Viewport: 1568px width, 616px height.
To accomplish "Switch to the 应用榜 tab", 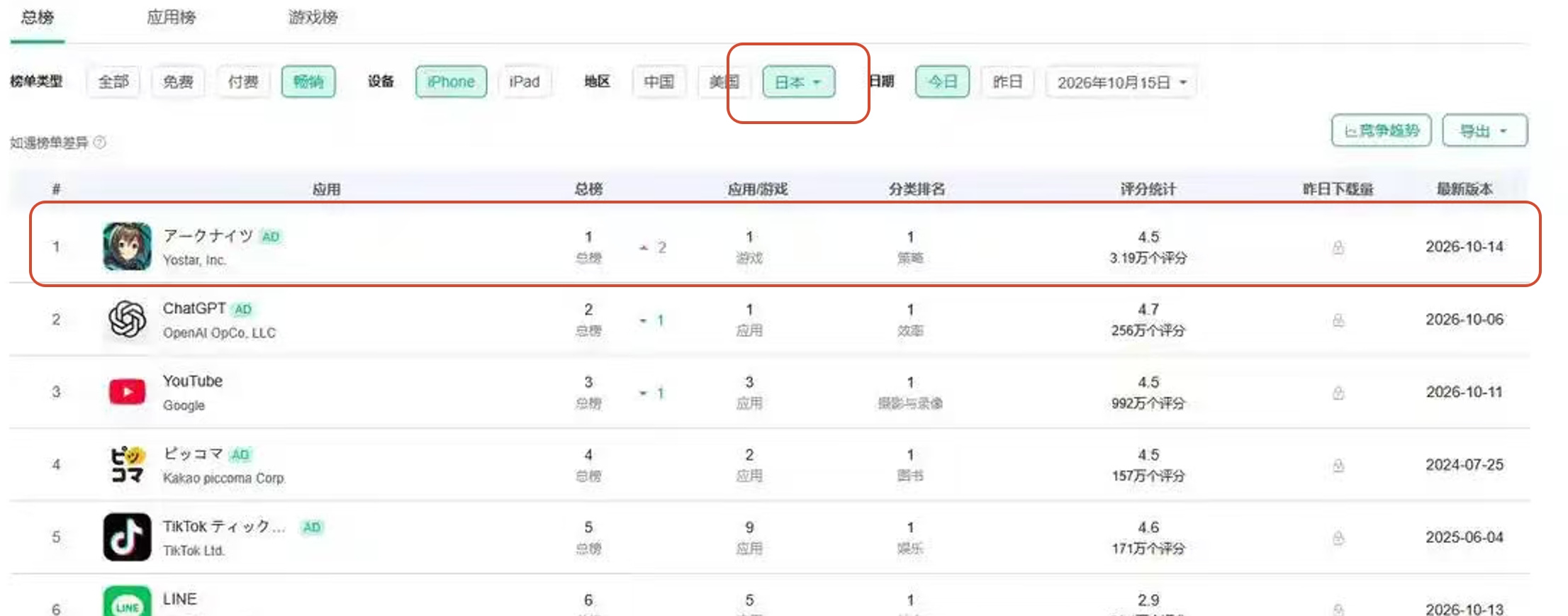I will click(172, 17).
